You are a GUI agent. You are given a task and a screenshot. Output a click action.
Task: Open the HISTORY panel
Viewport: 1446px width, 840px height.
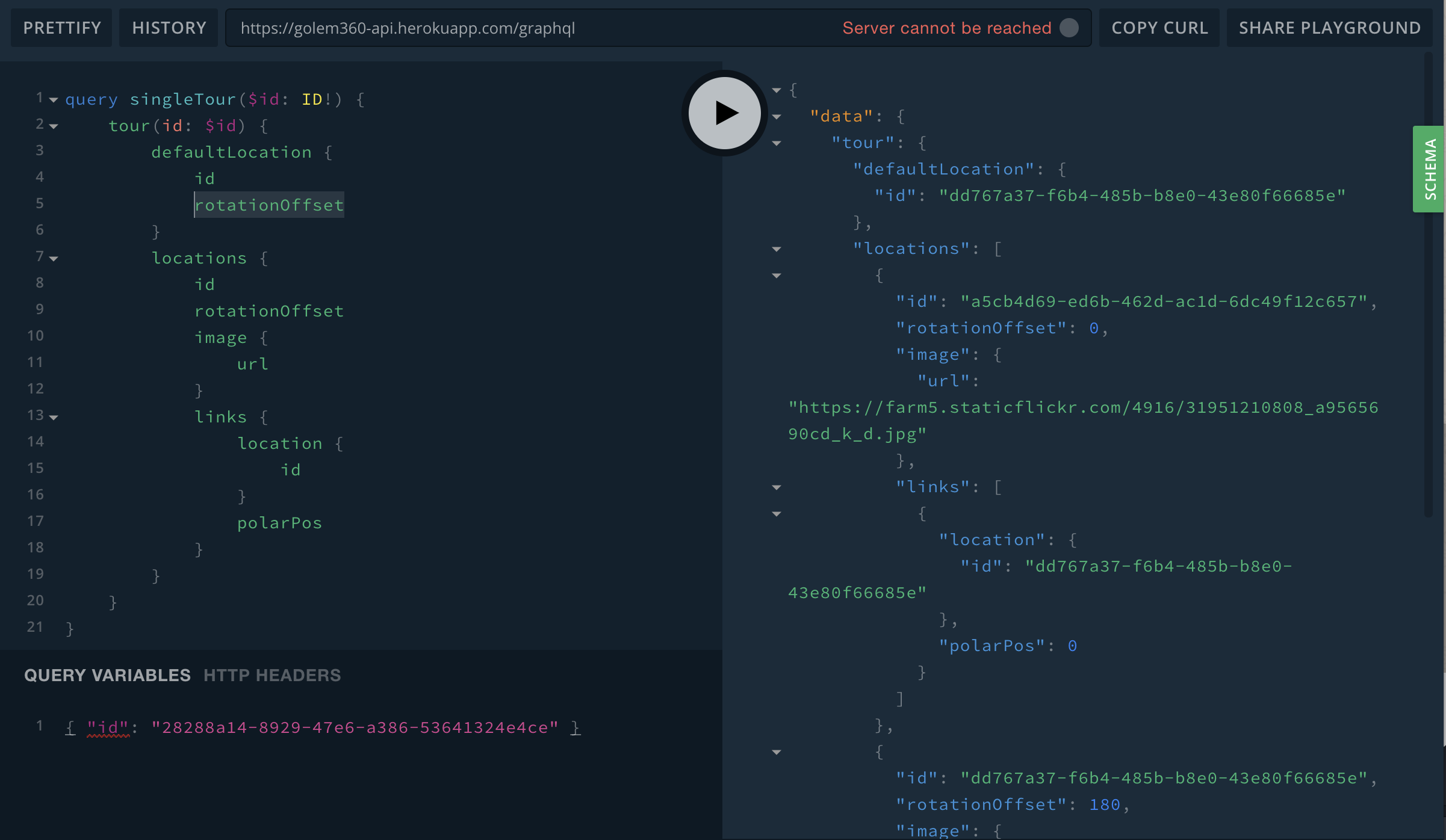(168, 27)
